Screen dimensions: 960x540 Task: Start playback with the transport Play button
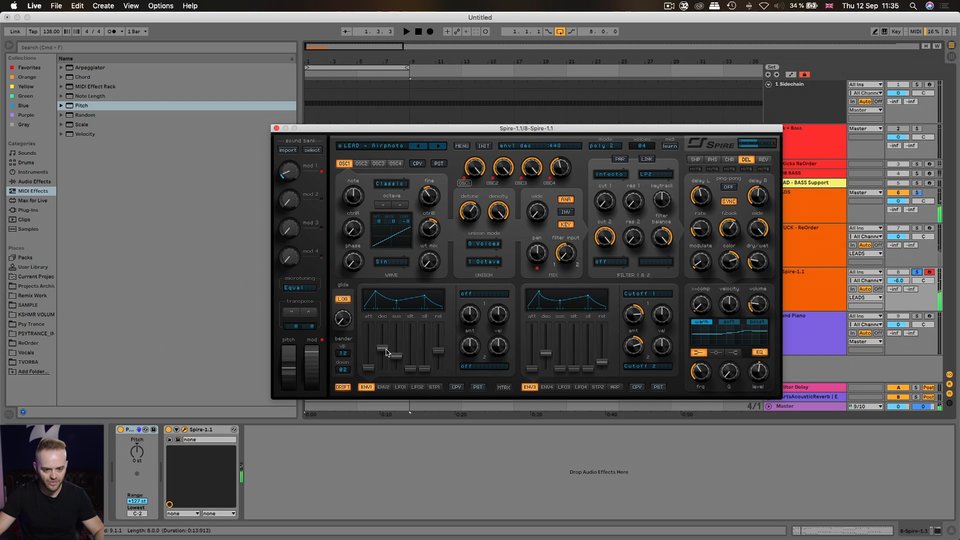(x=407, y=31)
